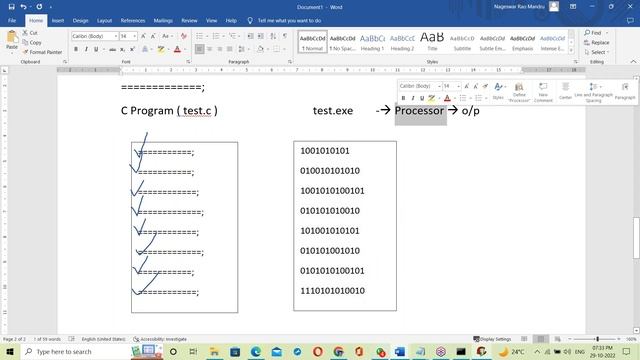Toggle Subscript formatting
The height and width of the screenshot is (360, 640).
click(x=122, y=49)
